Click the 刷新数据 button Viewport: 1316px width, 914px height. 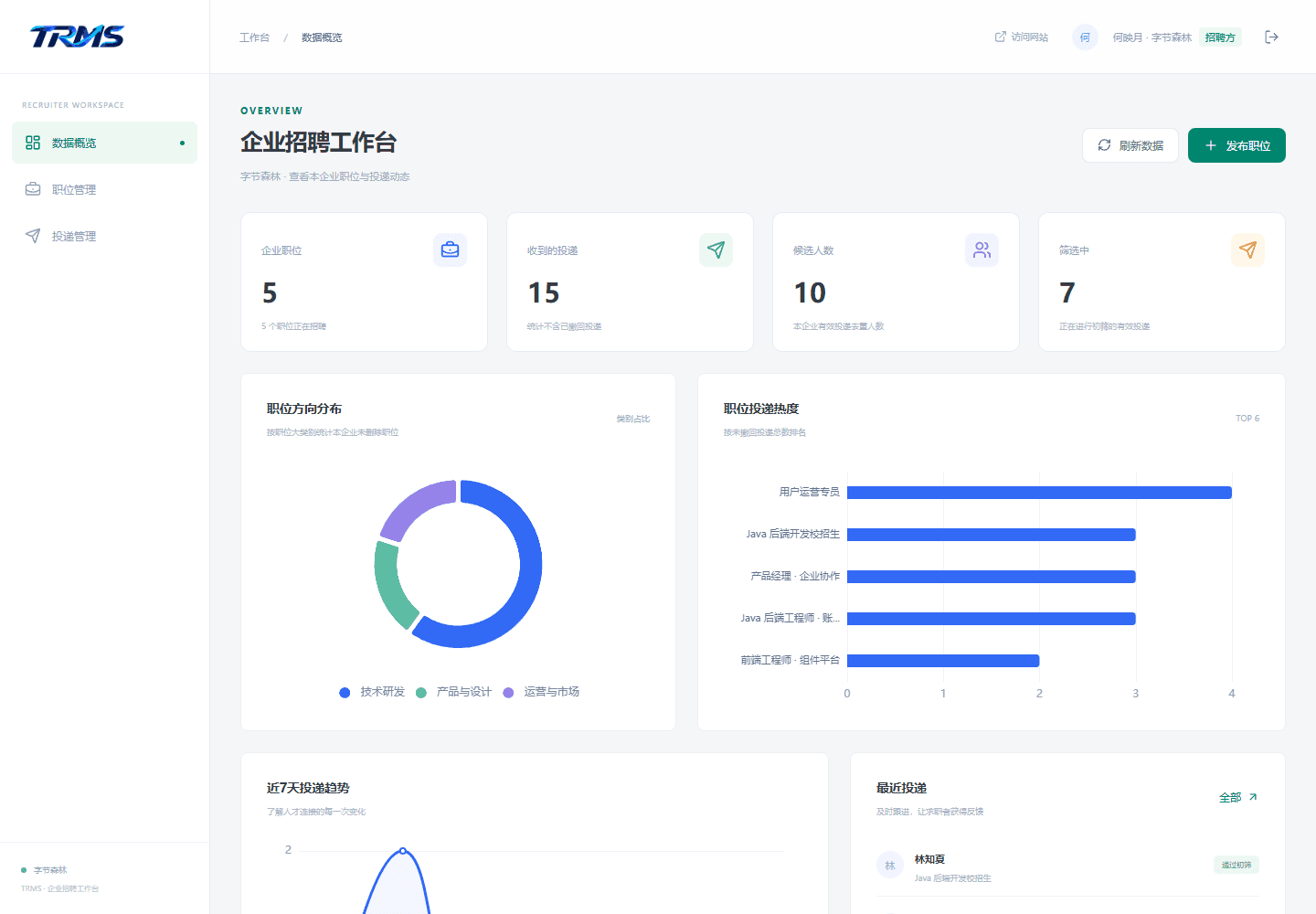point(1130,145)
